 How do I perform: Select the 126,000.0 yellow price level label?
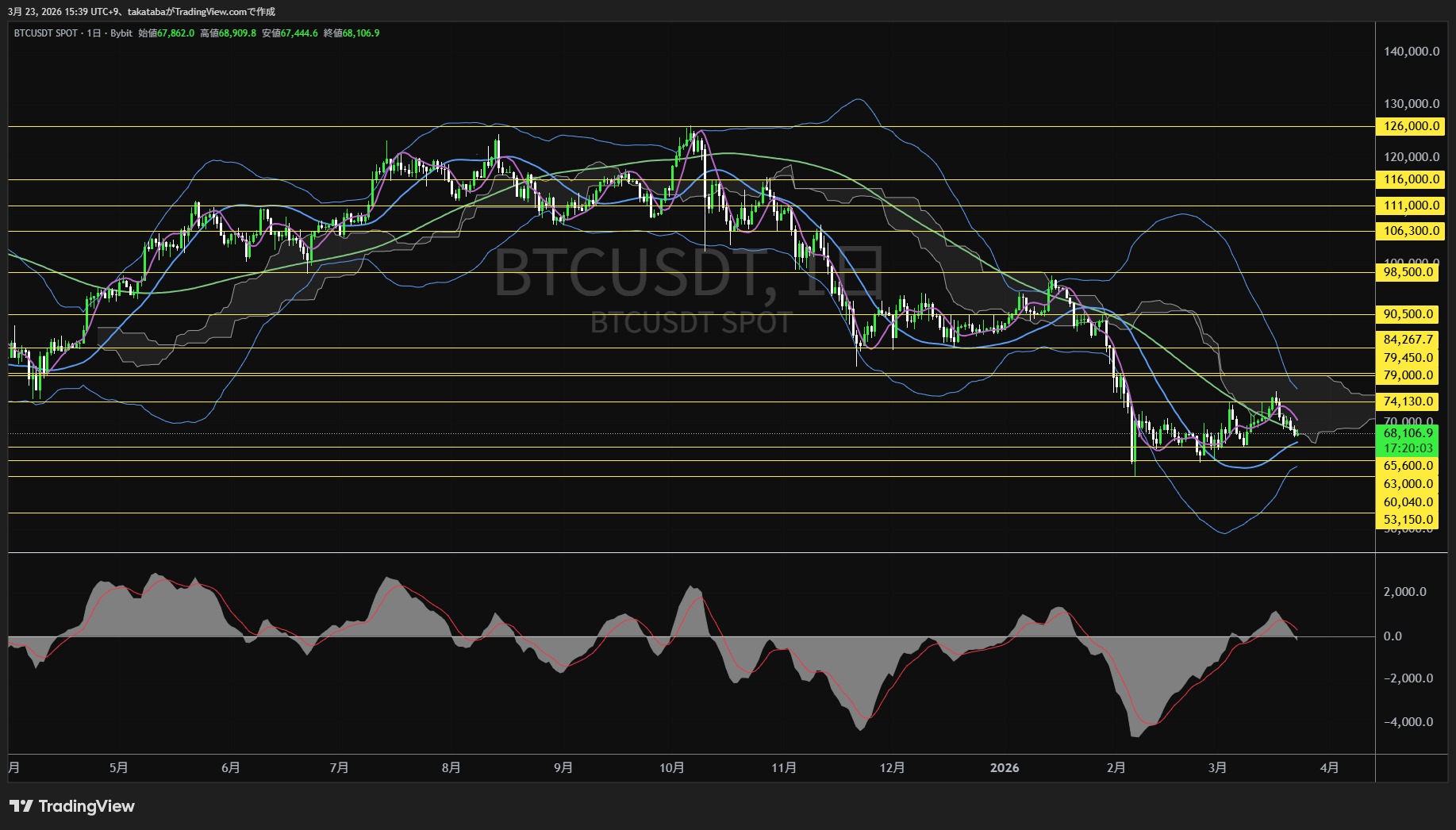pyautogui.click(x=1409, y=126)
